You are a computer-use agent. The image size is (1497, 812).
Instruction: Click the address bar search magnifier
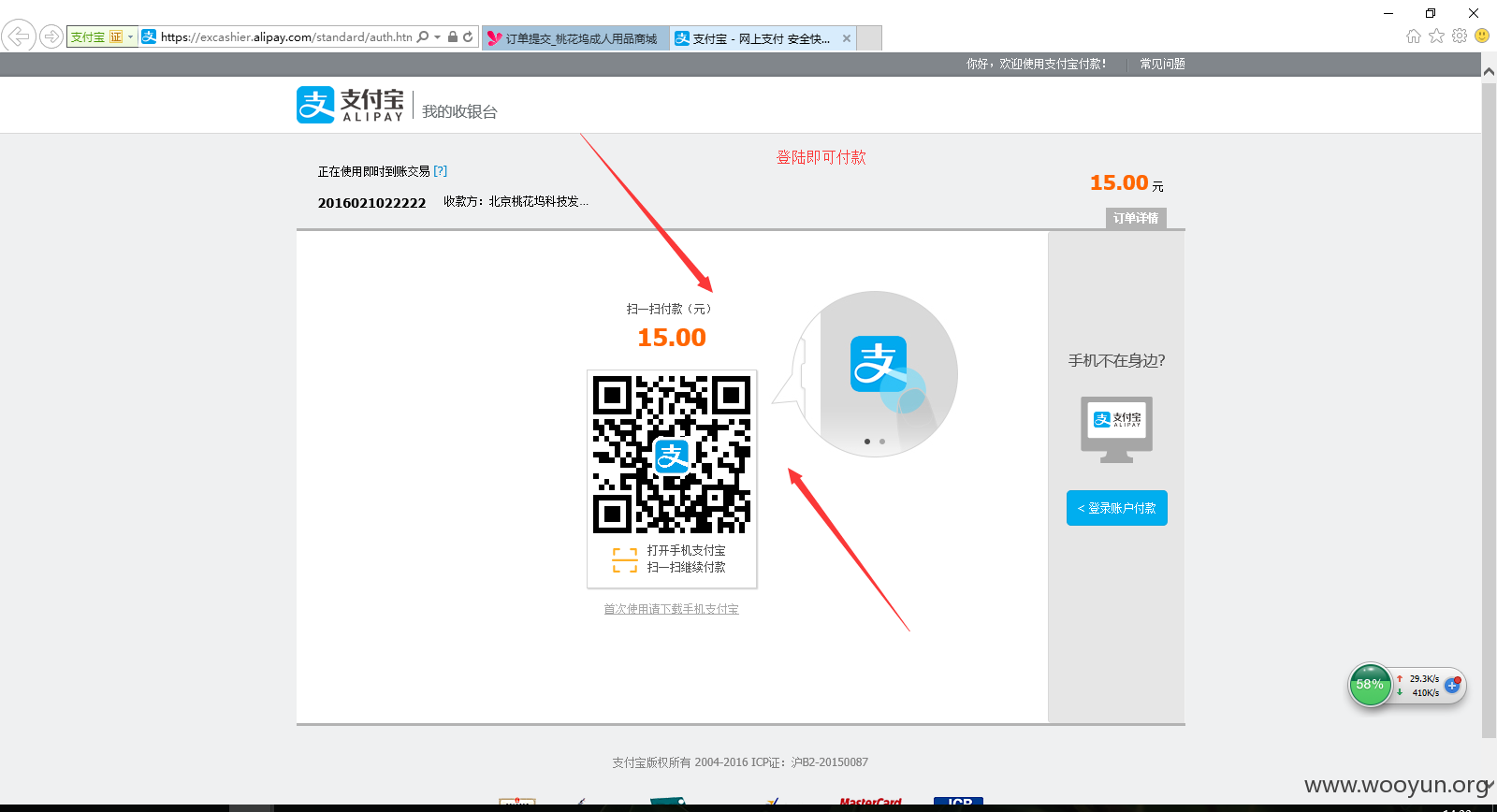pos(423,36)
